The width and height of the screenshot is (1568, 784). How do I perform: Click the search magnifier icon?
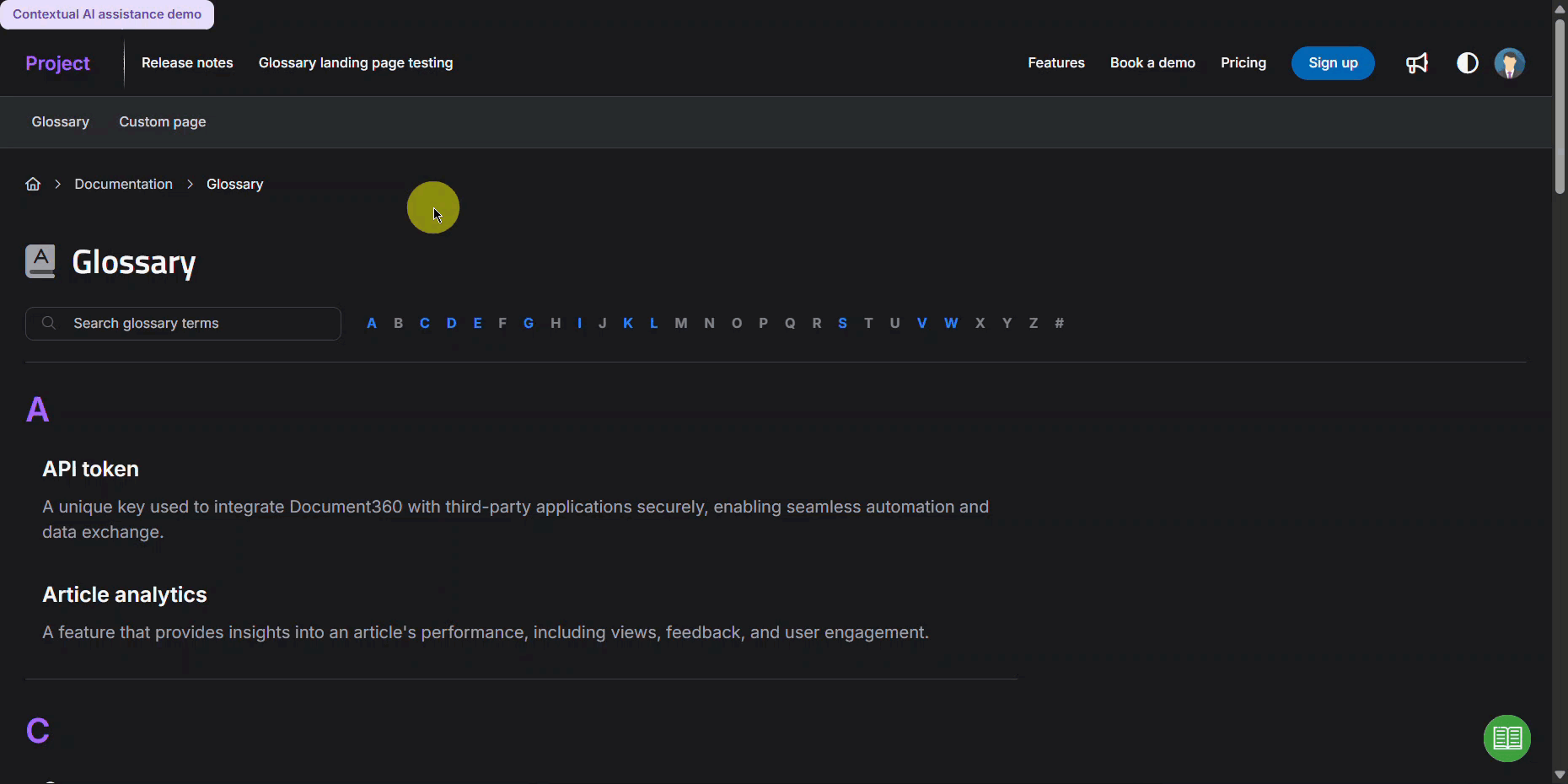pos(49,323)
